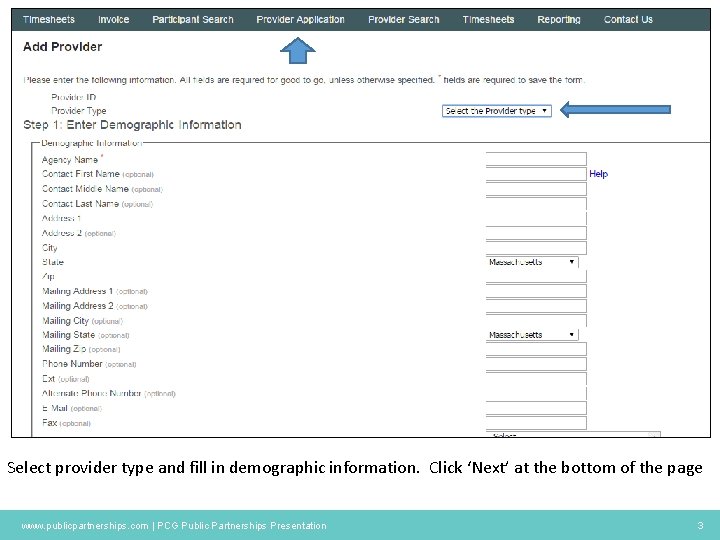Click the Mailing City field

[x=536, y=321]
